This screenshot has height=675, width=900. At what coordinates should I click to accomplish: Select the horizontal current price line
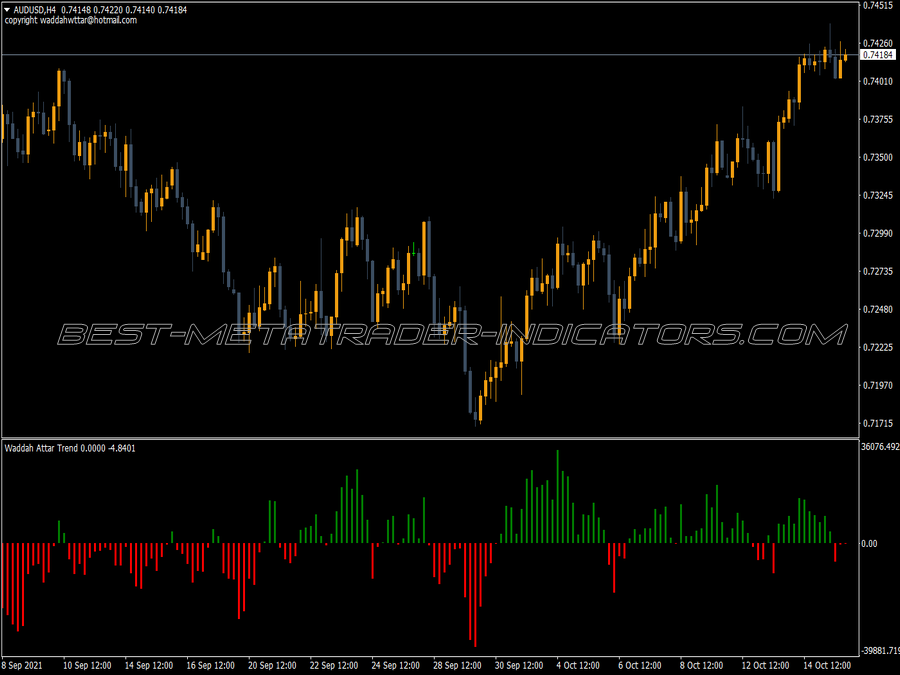[x=429, y=55]
